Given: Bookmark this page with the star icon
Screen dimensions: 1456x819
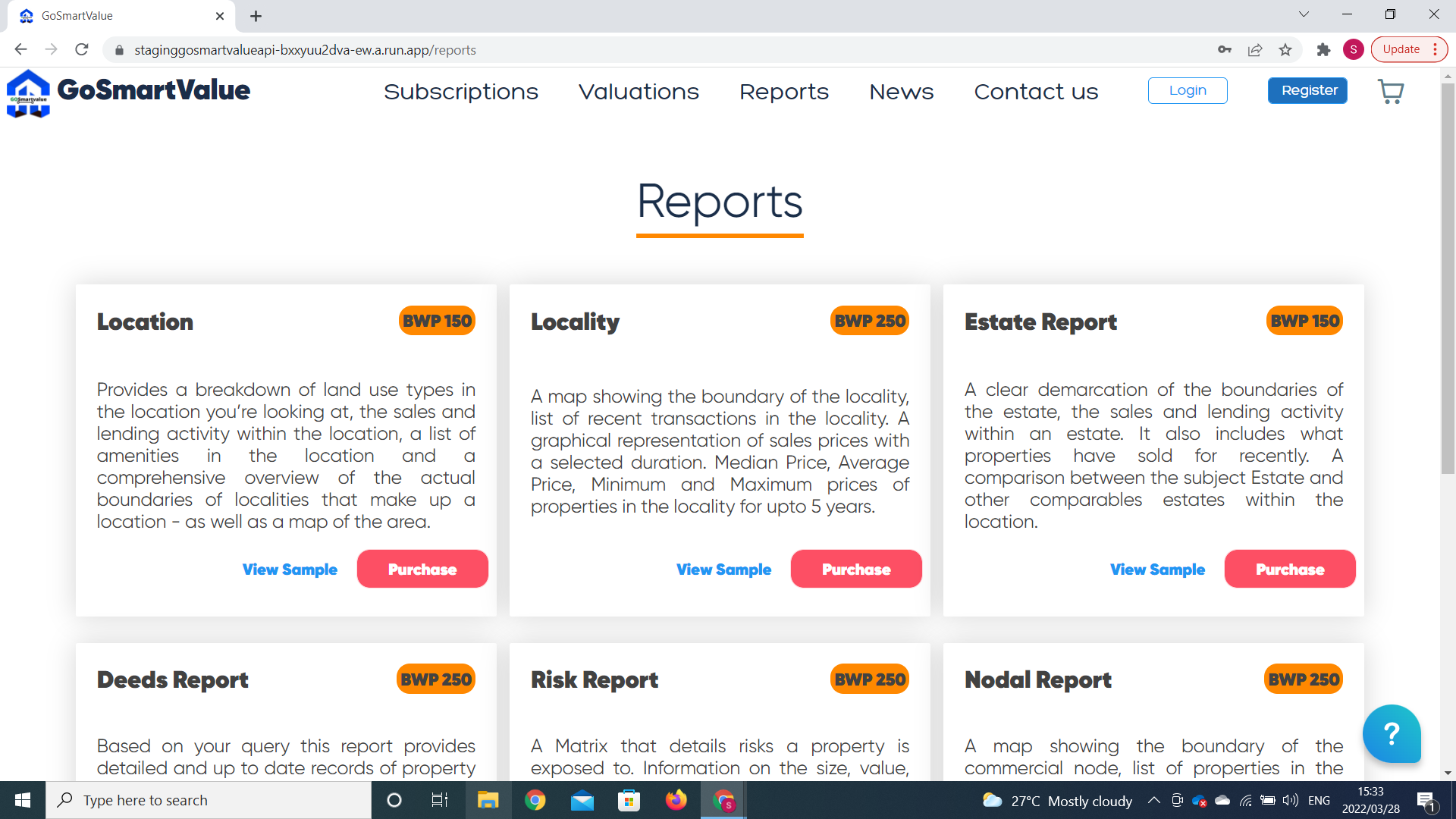Looking at the screenshot, I should [1285, 50].
